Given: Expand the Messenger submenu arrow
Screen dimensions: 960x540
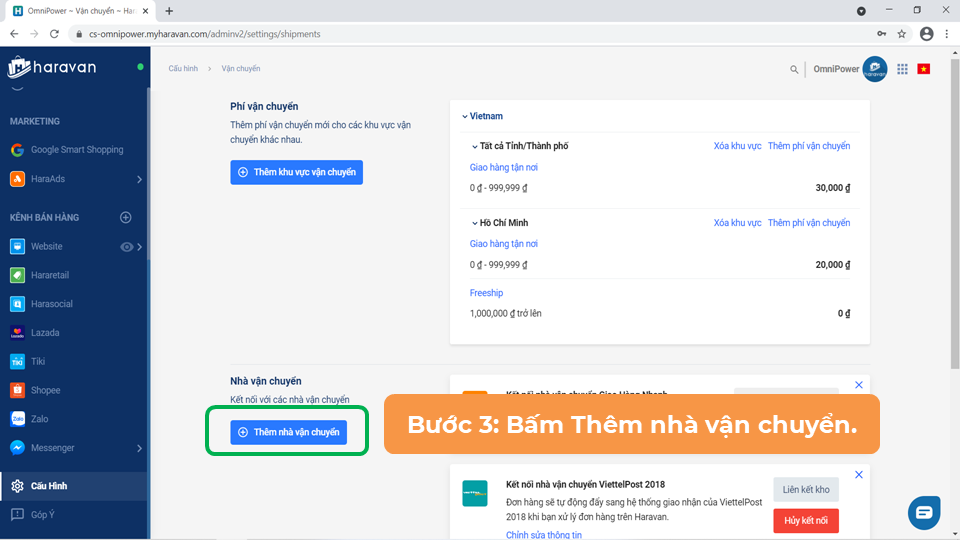Looking at the screenshot, I should pyautogui.click(x=140, y=448).
